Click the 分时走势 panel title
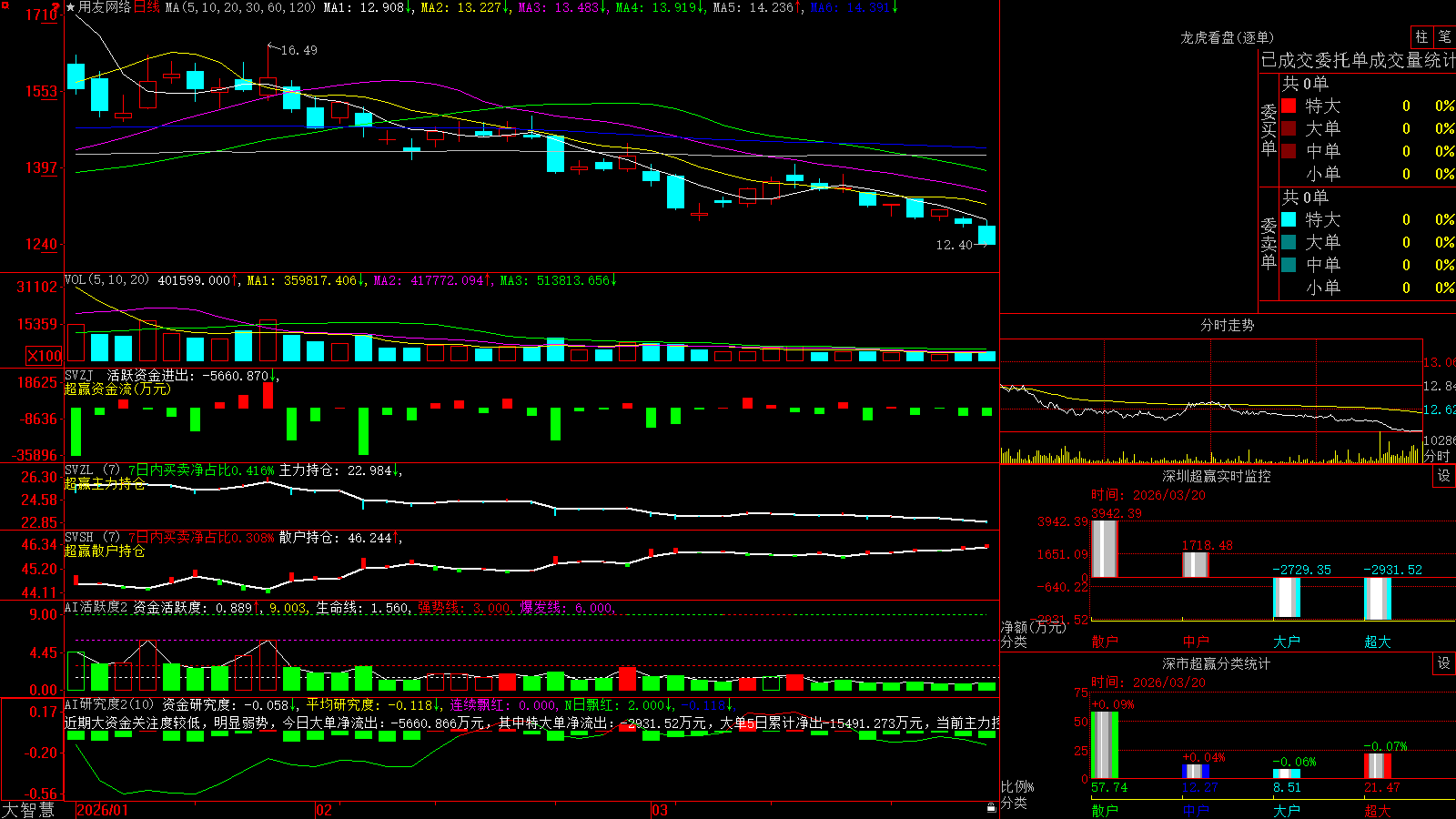This screenshot has width=1456, height=819. click(x=1227, y=325)
